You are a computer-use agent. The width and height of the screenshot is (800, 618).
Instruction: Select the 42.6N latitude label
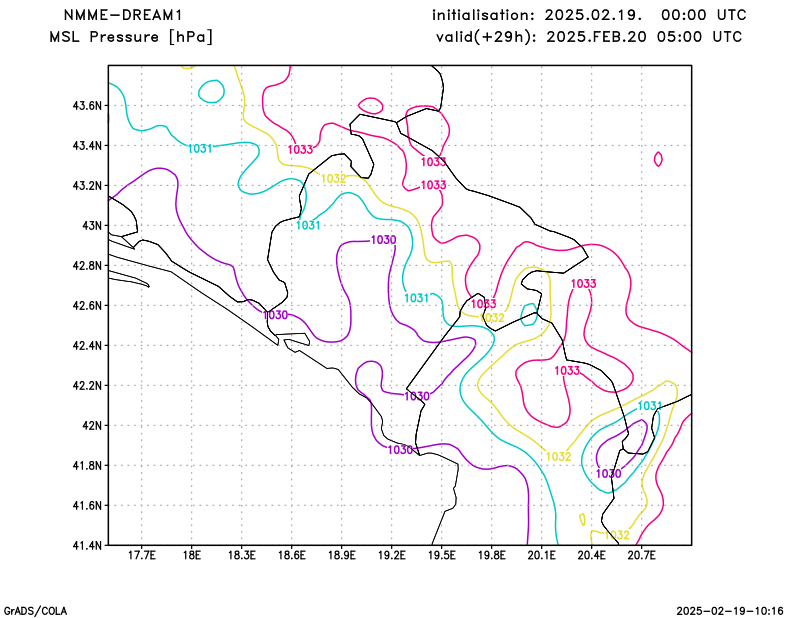coord(87,306)
